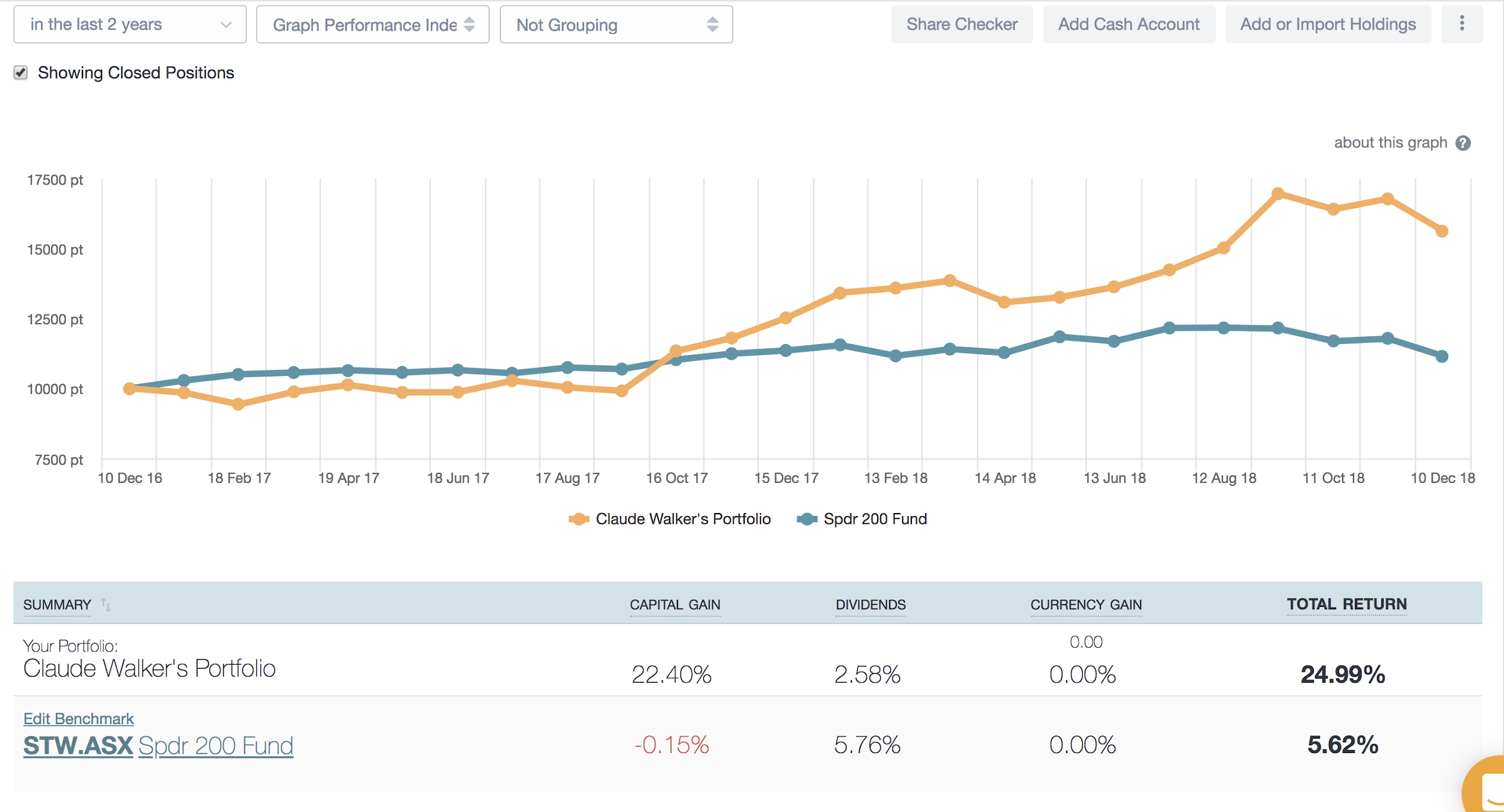
Task: Uncheck Showing Closed Positions checkbox
Action: click(21, 73)
